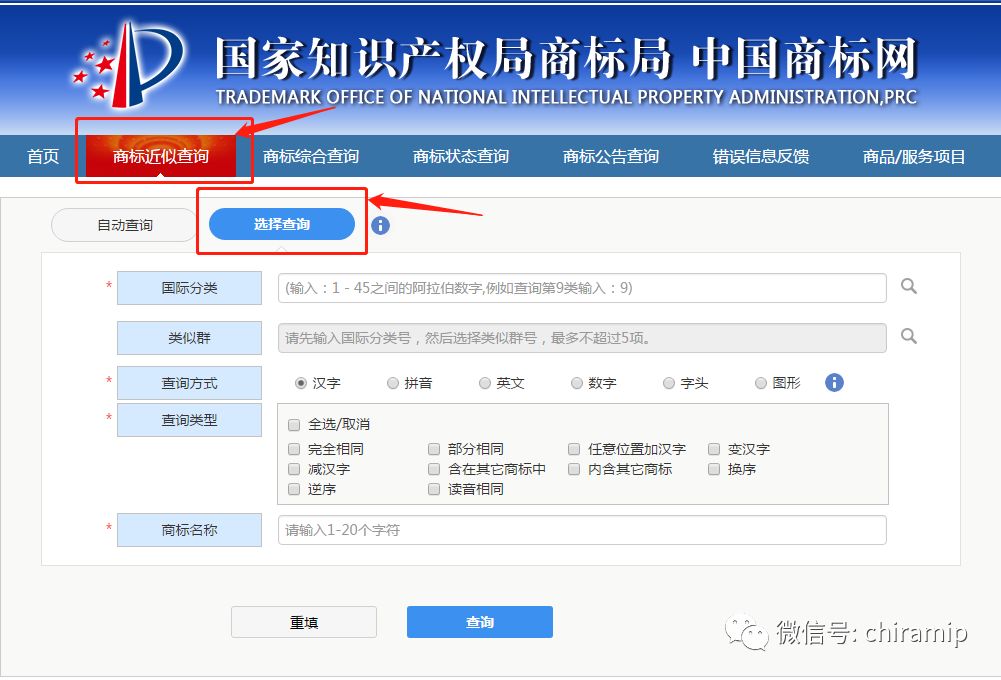This screenshot has height=680, width=1001.
Task: Select 图形 query method radio
Action: [760, 383]
